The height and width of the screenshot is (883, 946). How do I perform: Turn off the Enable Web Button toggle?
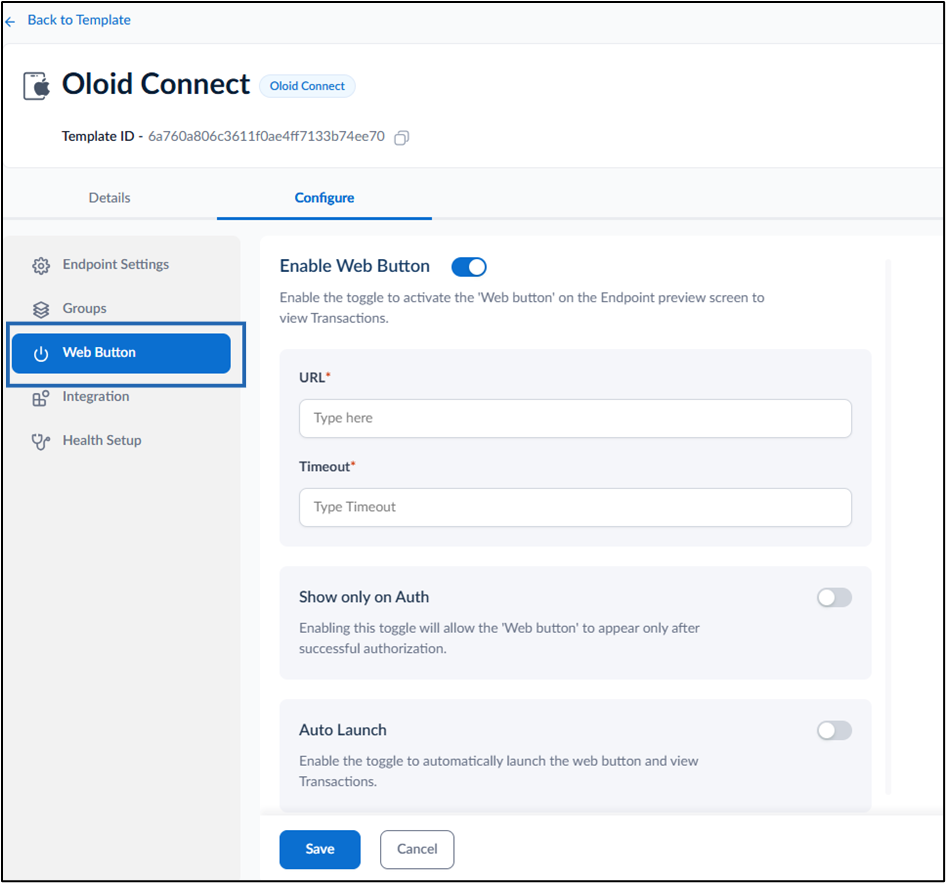[469, 267]
